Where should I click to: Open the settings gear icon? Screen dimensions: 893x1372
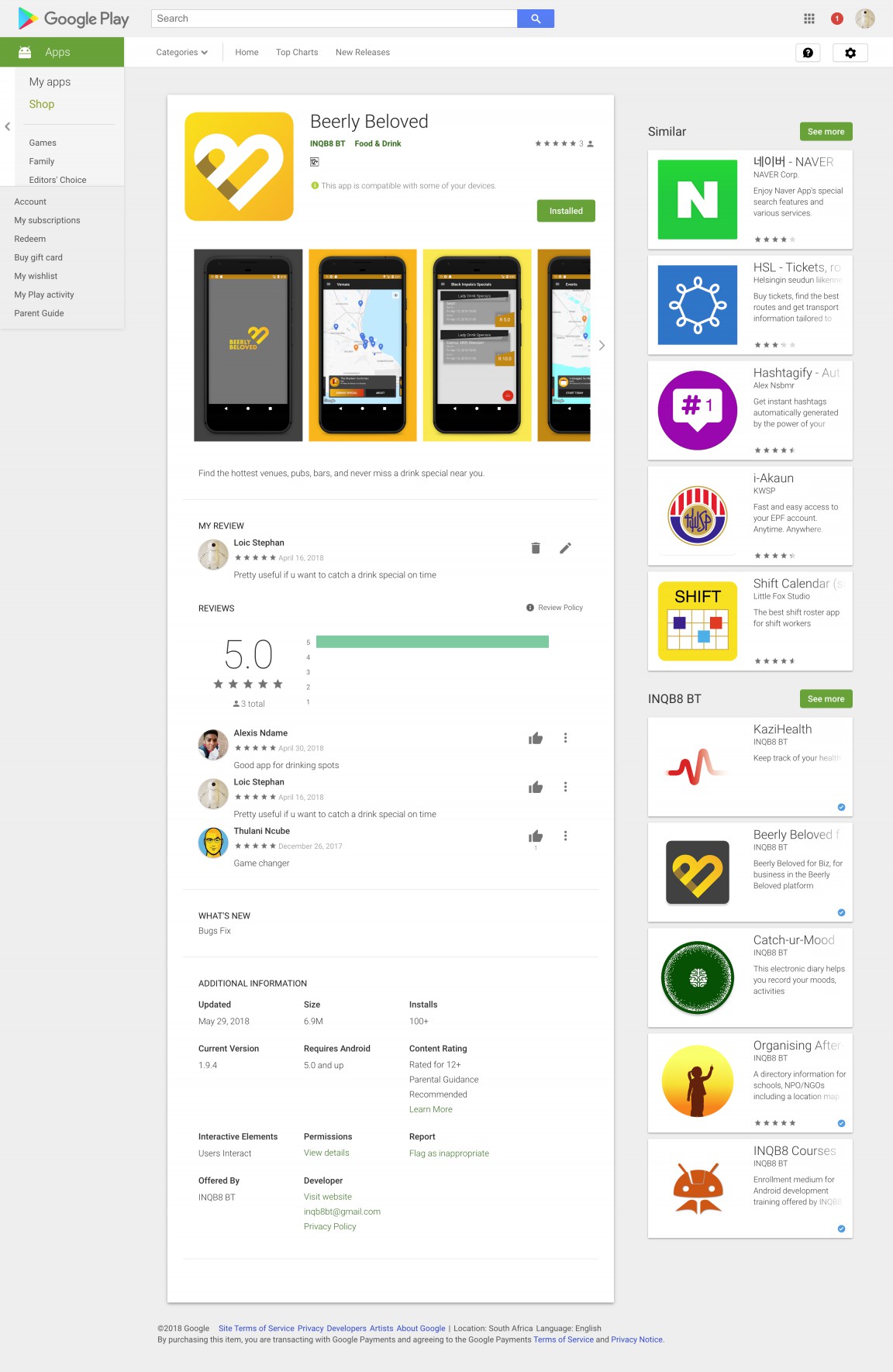pos(850,53)
